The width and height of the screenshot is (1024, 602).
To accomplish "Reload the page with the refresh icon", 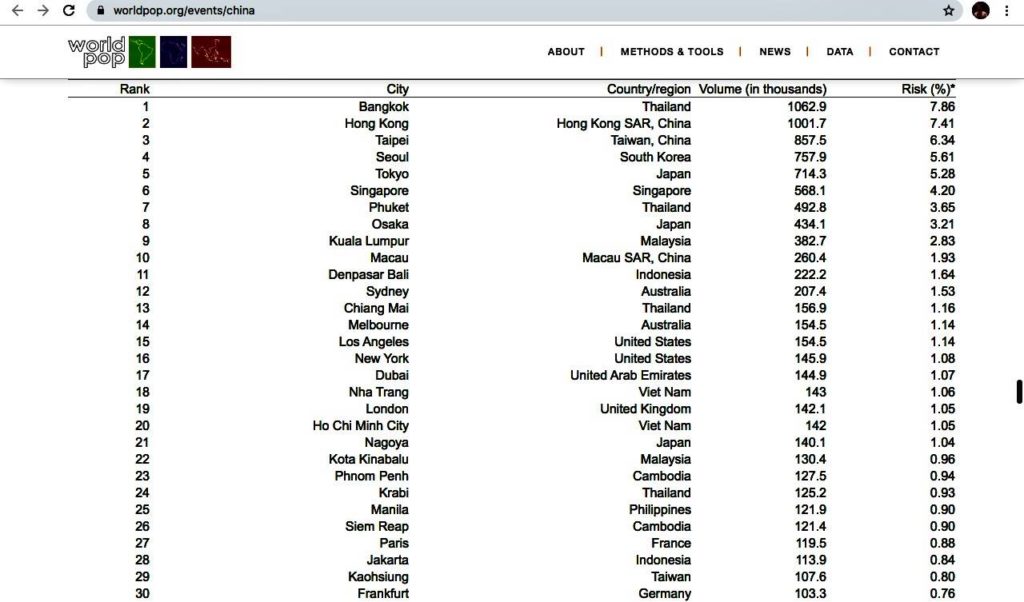I will [69, 10].
